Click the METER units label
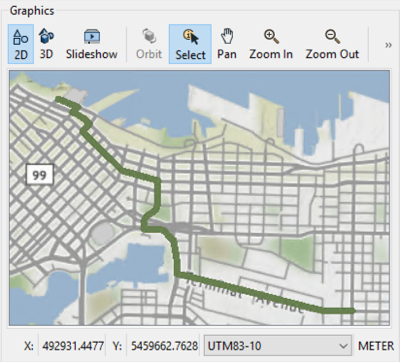The image size is (400, 362). pyautogui.click(x=376, y=346)
